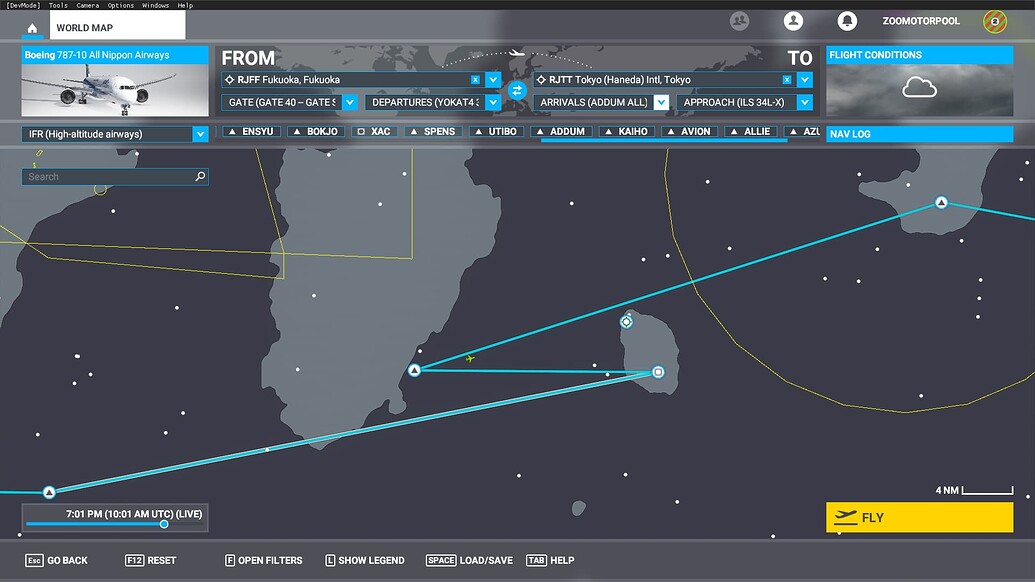This screenshot has width=1035, height=582.
Task: Toggle the ADDUM waypoint chip
Action: click(x=562, y=130)
